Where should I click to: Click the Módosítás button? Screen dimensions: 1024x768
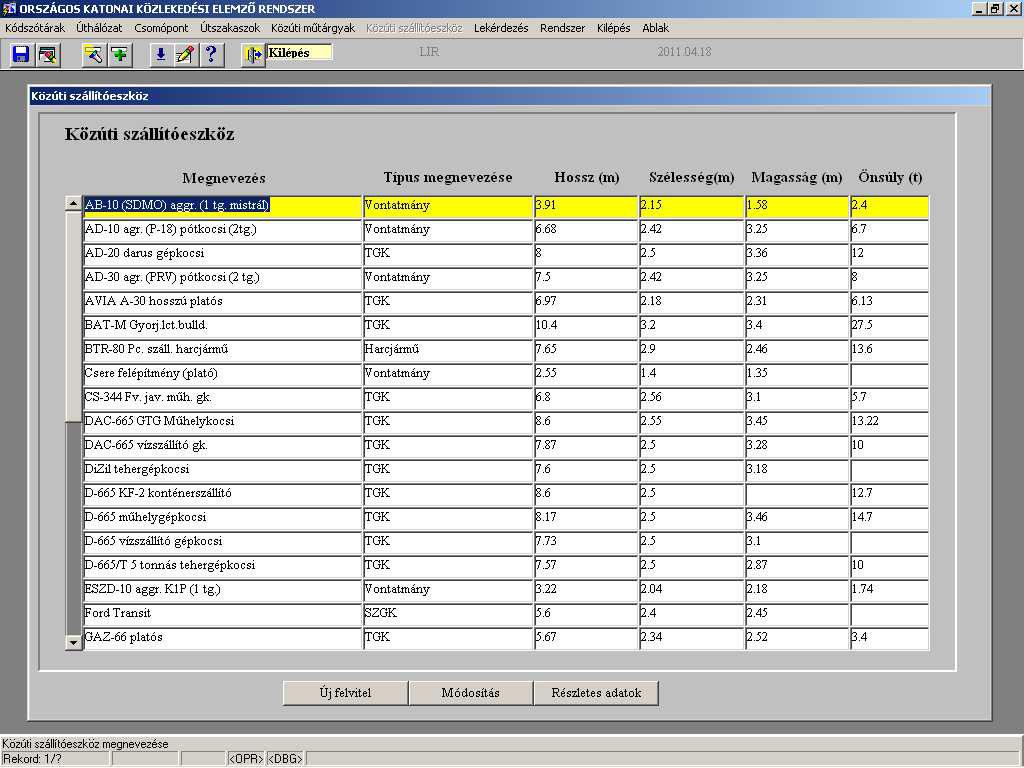[x=470, y=693]
